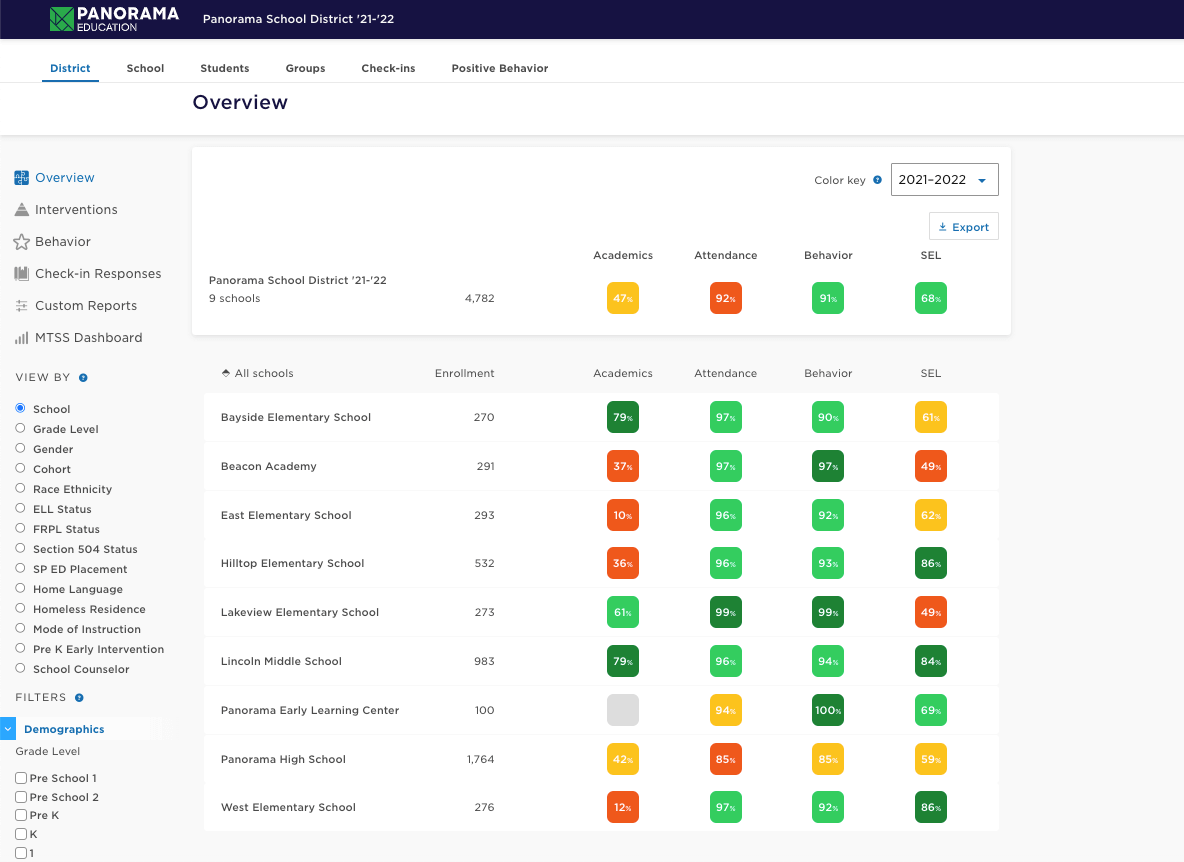
Task: Select the SP ED Placement radio button
Action: (x=20, y=568)
